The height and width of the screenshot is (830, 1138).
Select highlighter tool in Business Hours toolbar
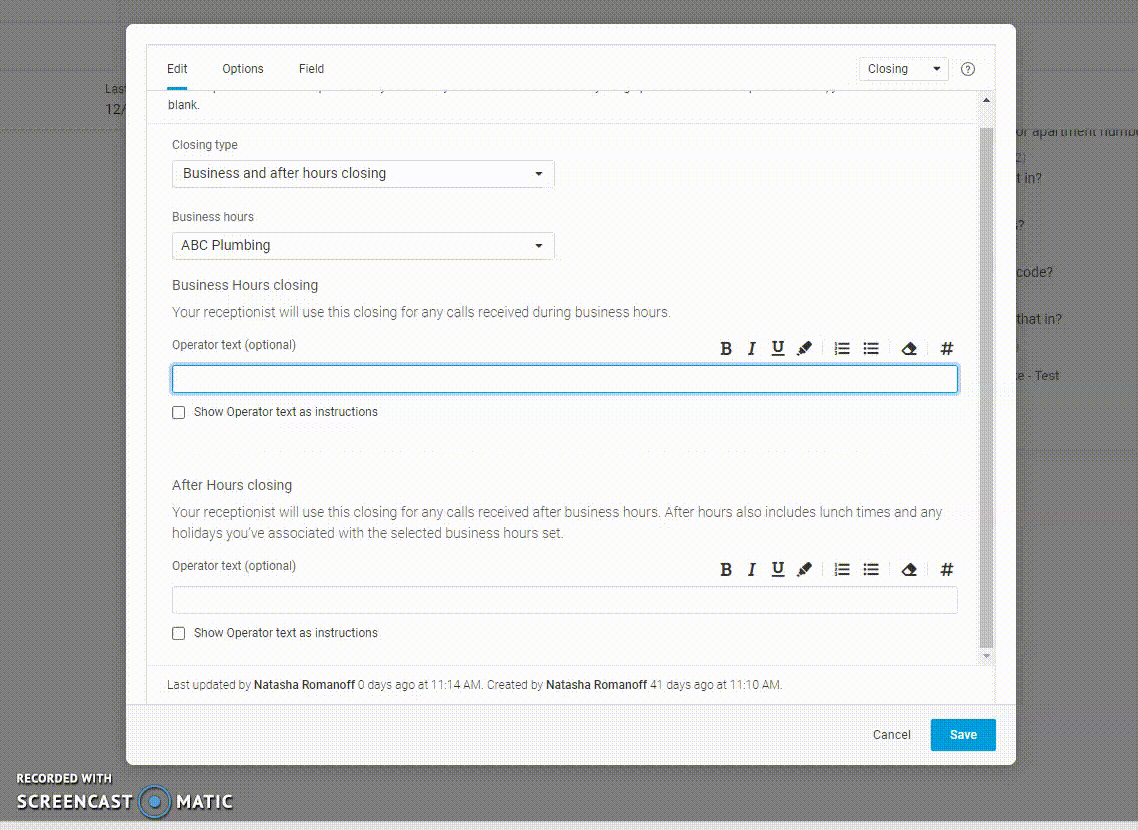coord(804,348)
